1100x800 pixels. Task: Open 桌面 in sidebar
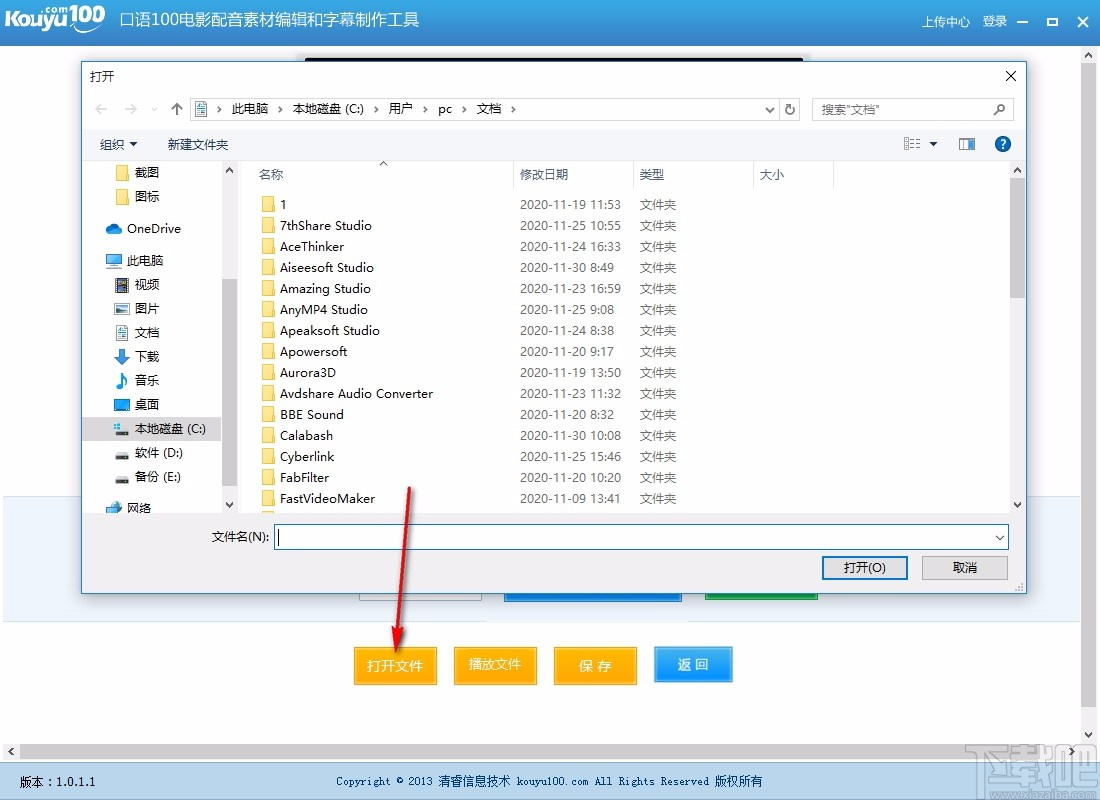(x=138, y=404)
